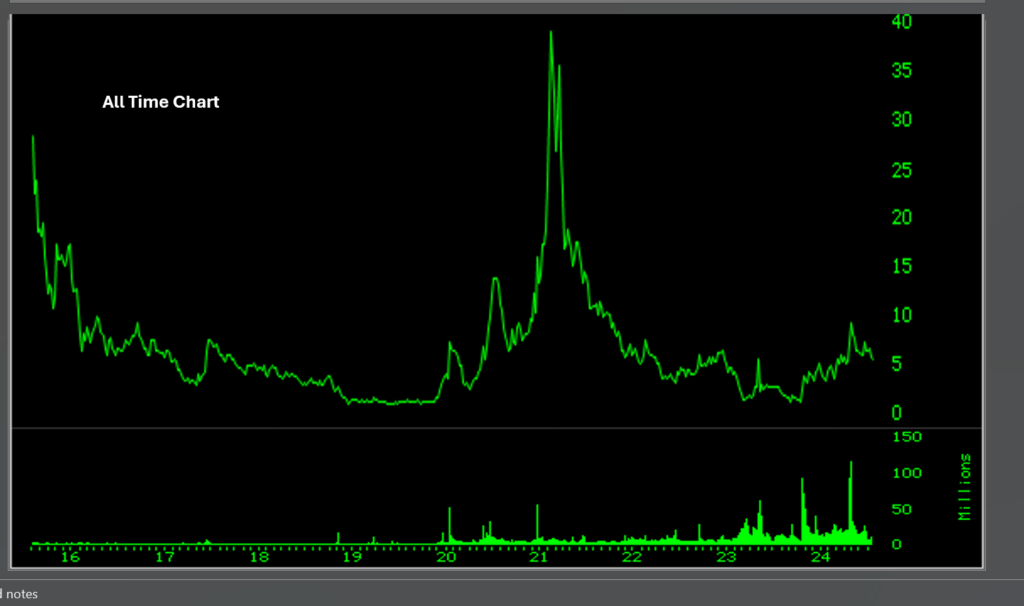This screenshot has height=606, width=1024.
Task: Click the 40 price axis label
Action: click(x=903, y=22)
